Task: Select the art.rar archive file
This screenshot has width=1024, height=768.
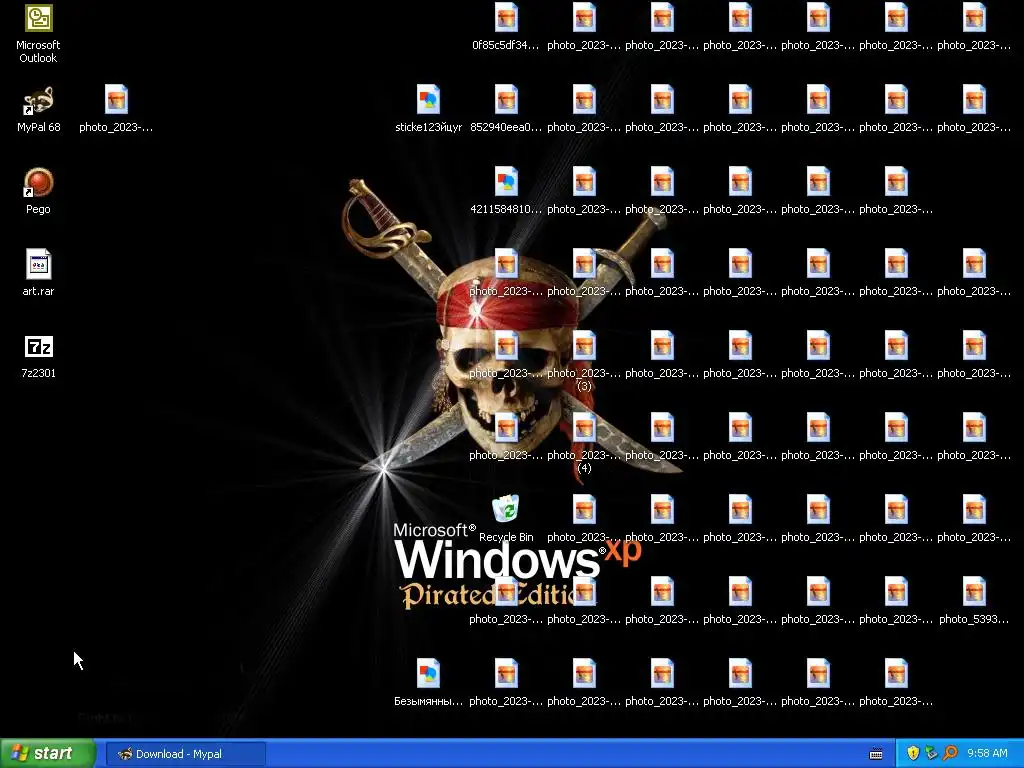Action: [38, 273]
